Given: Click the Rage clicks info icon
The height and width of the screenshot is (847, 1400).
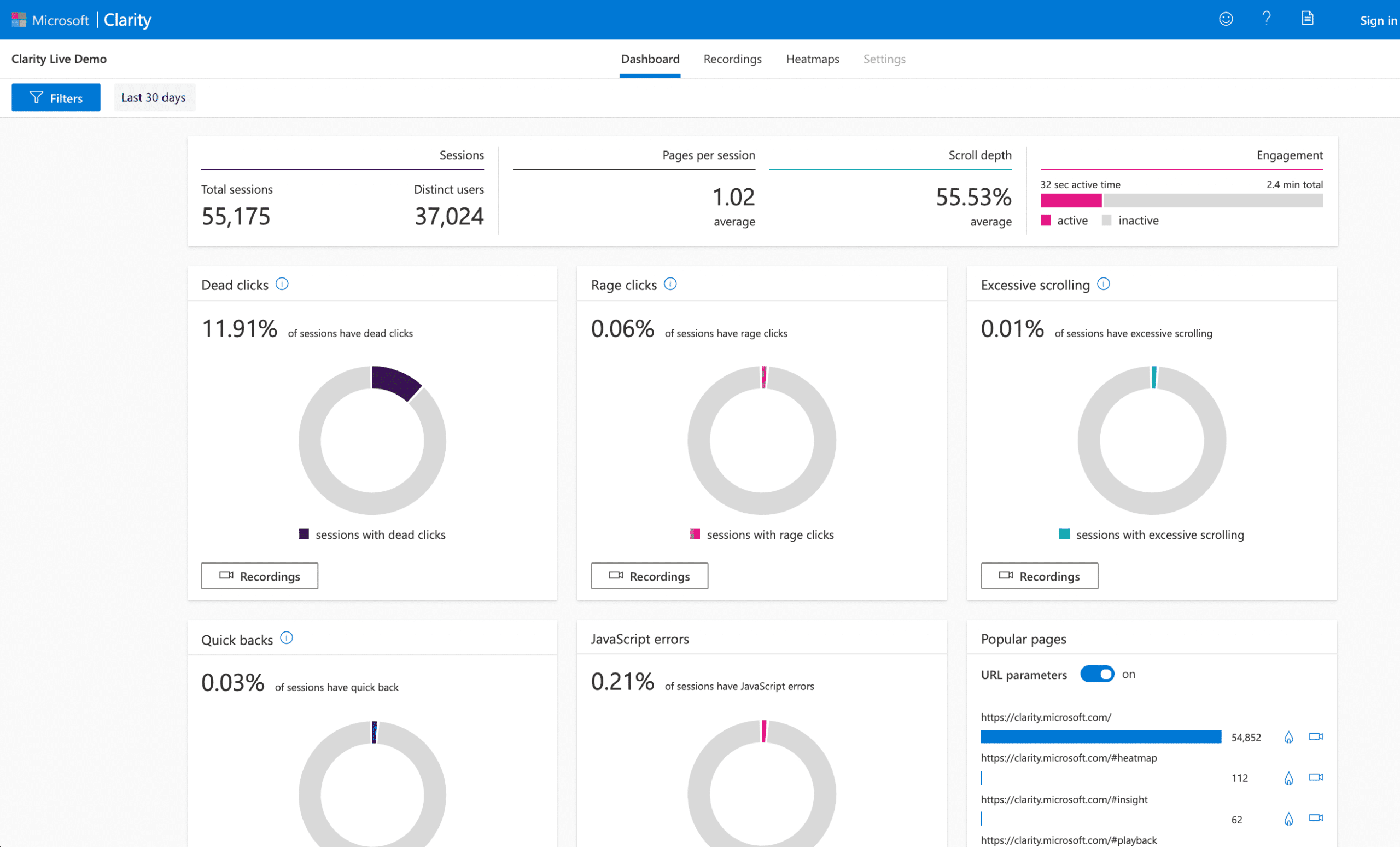Looking at the screenshot, I should click(x=670, y=283).
